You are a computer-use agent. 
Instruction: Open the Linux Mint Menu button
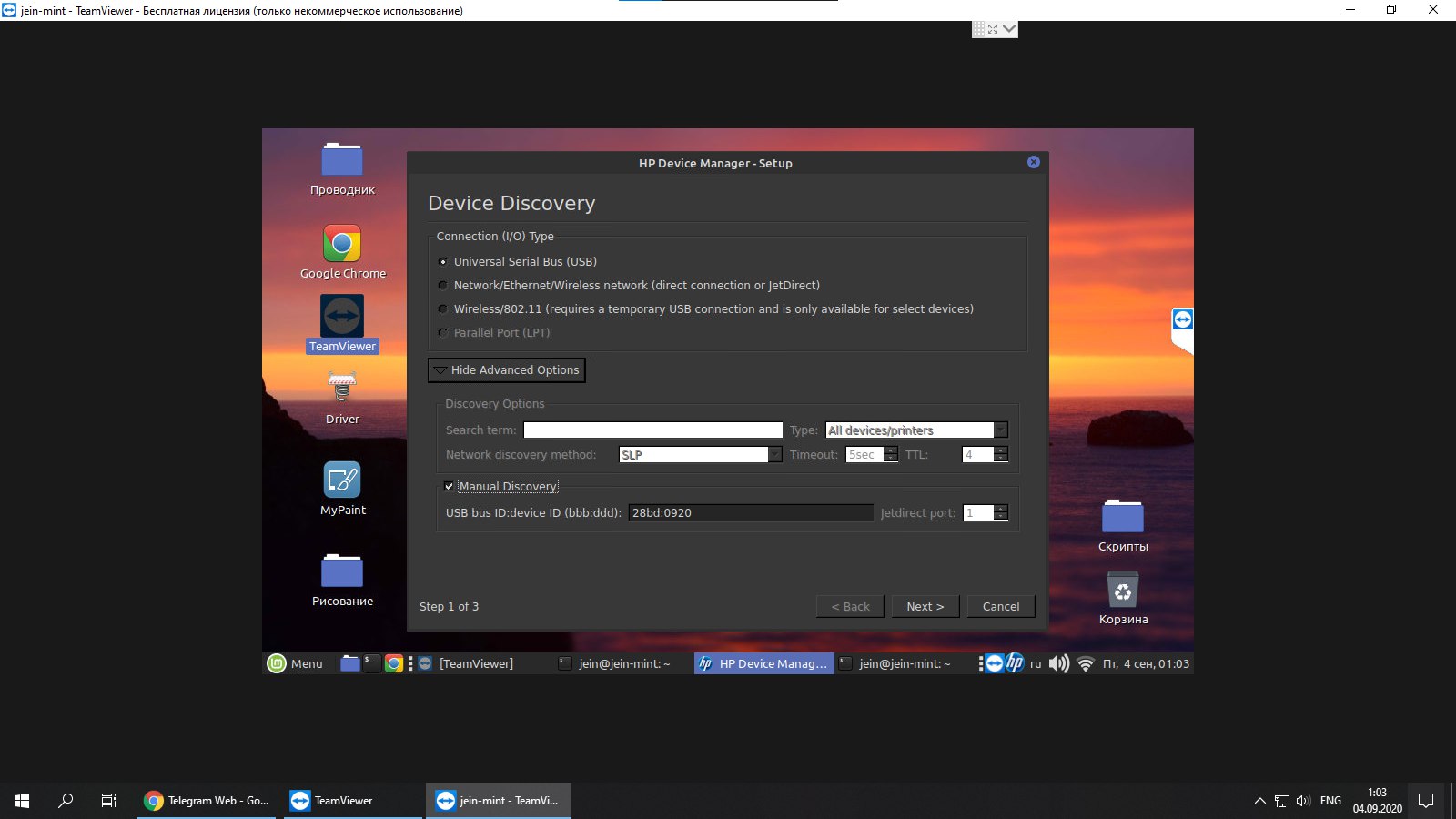tap(295, 663)
